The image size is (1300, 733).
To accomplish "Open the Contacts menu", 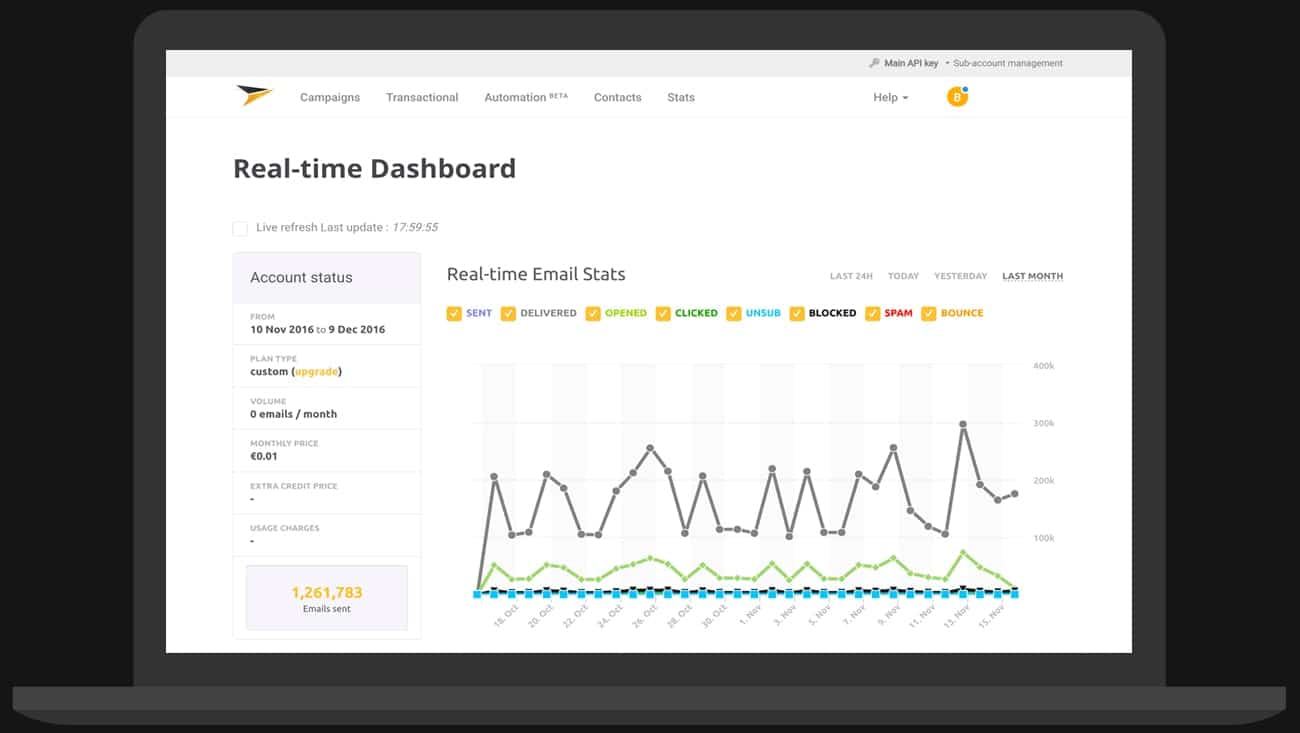I will 617,97.
